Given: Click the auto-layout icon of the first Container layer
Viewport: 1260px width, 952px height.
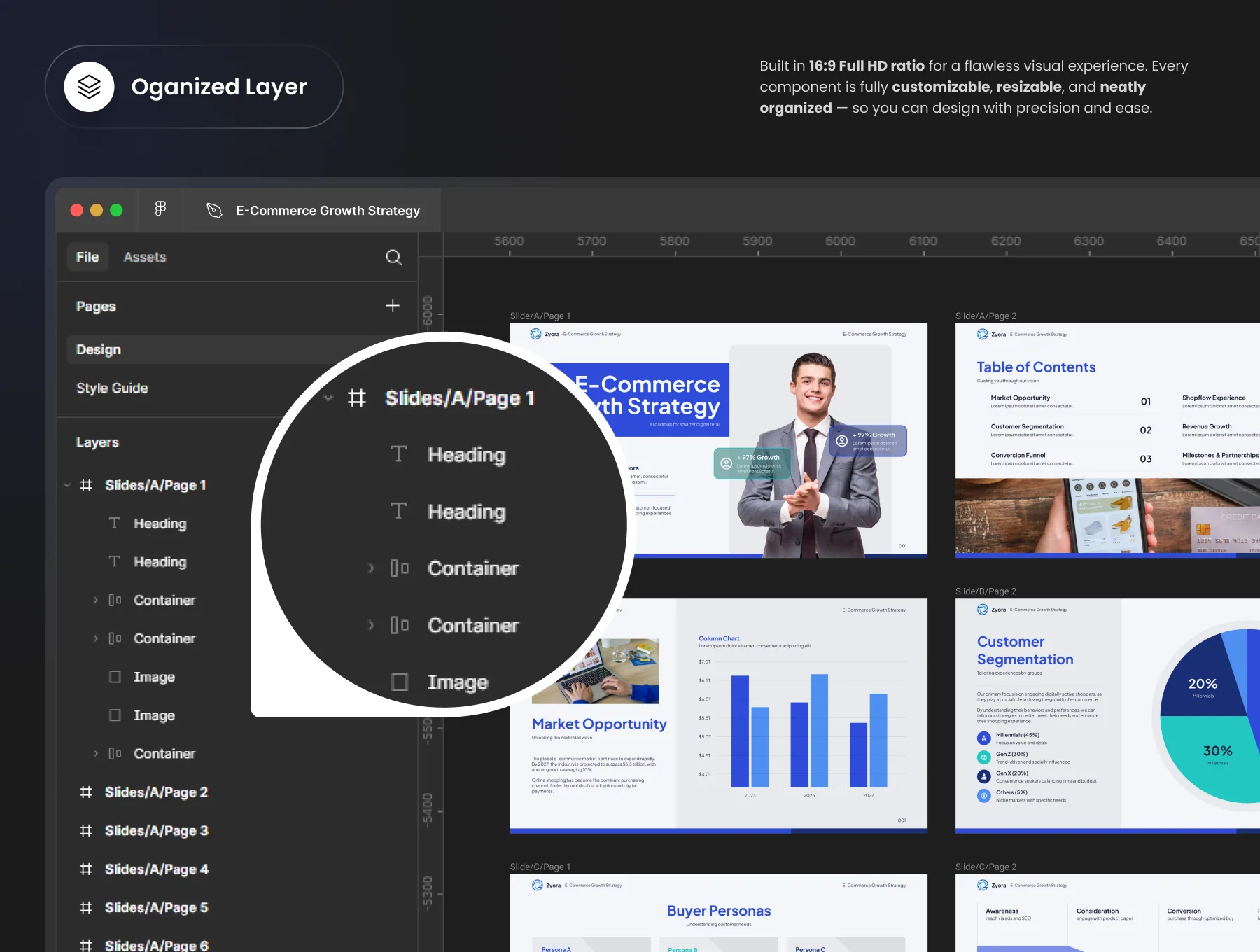Looking at the screenshot, I should click(115, 600).
